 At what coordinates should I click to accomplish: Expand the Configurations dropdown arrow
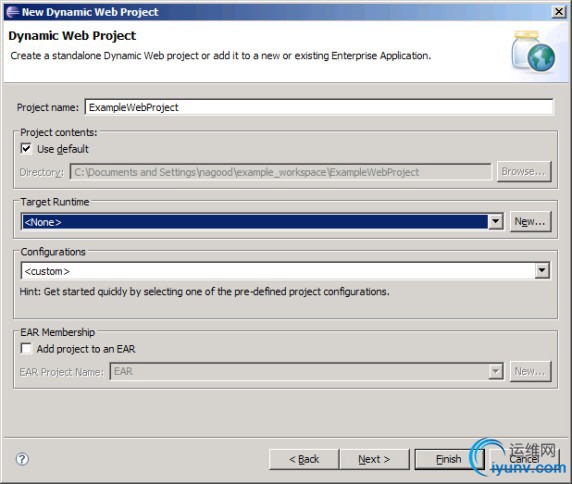542,270
